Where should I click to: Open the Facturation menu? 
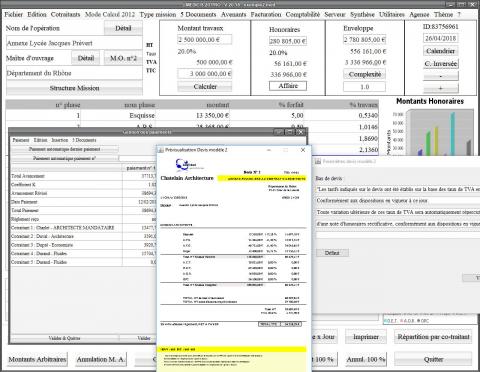tap(266, 15)
